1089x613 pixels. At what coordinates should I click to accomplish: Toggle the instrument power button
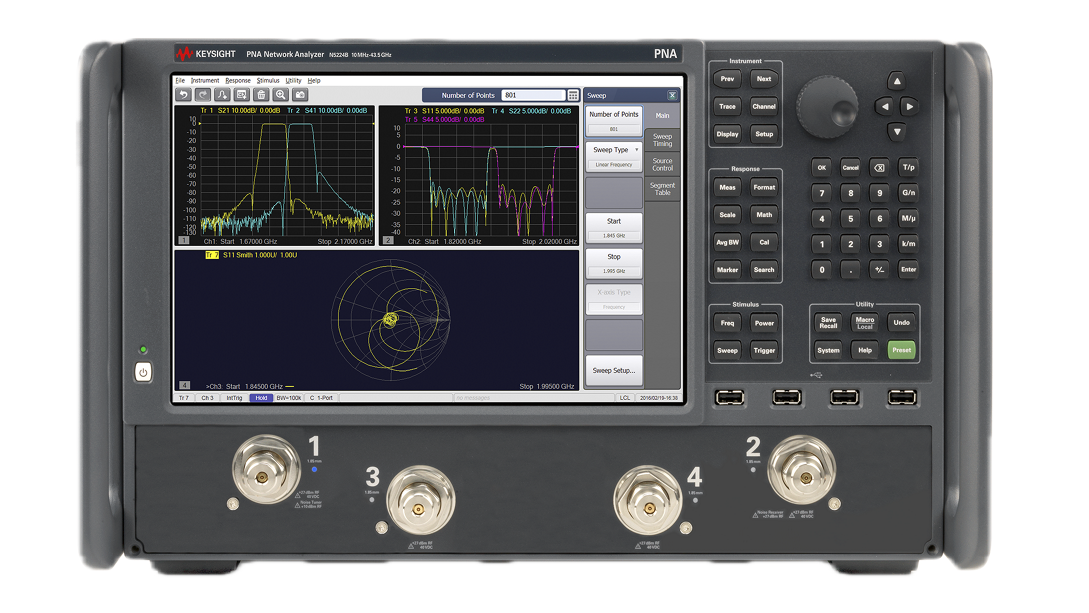point(143,373)
